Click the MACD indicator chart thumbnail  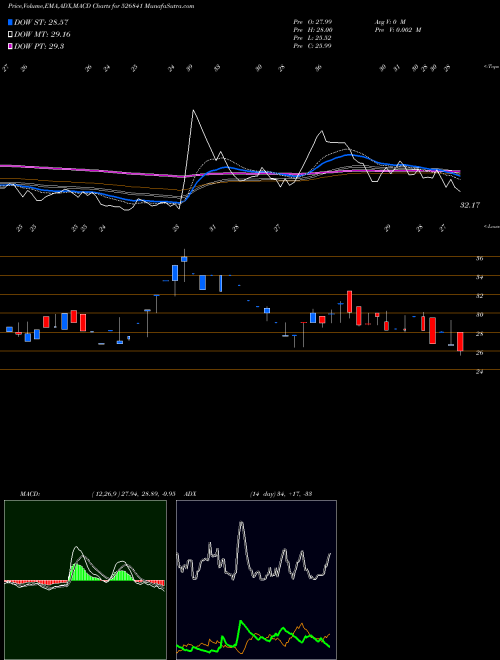click(85, 580)
